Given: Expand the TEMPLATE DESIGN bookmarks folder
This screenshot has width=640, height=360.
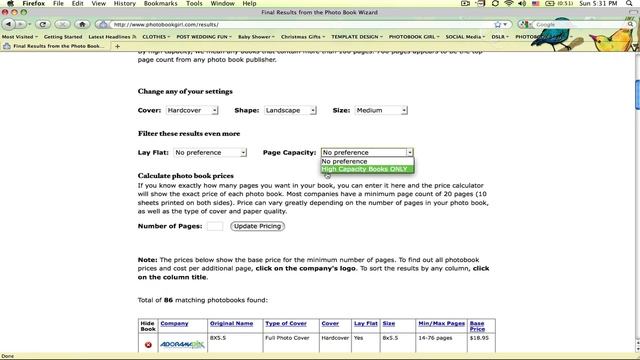Looking at the screenshot, I should coord(357,37).
